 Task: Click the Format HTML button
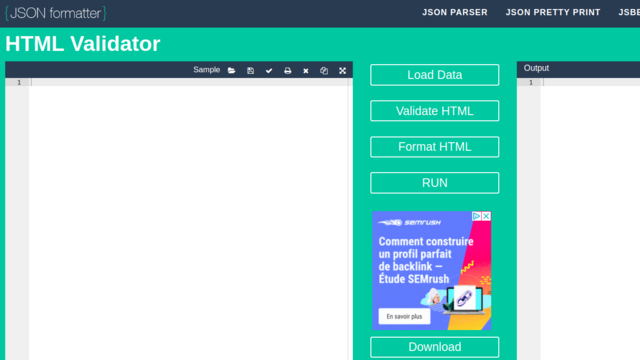pyautogui.click(x=434, y=147)
